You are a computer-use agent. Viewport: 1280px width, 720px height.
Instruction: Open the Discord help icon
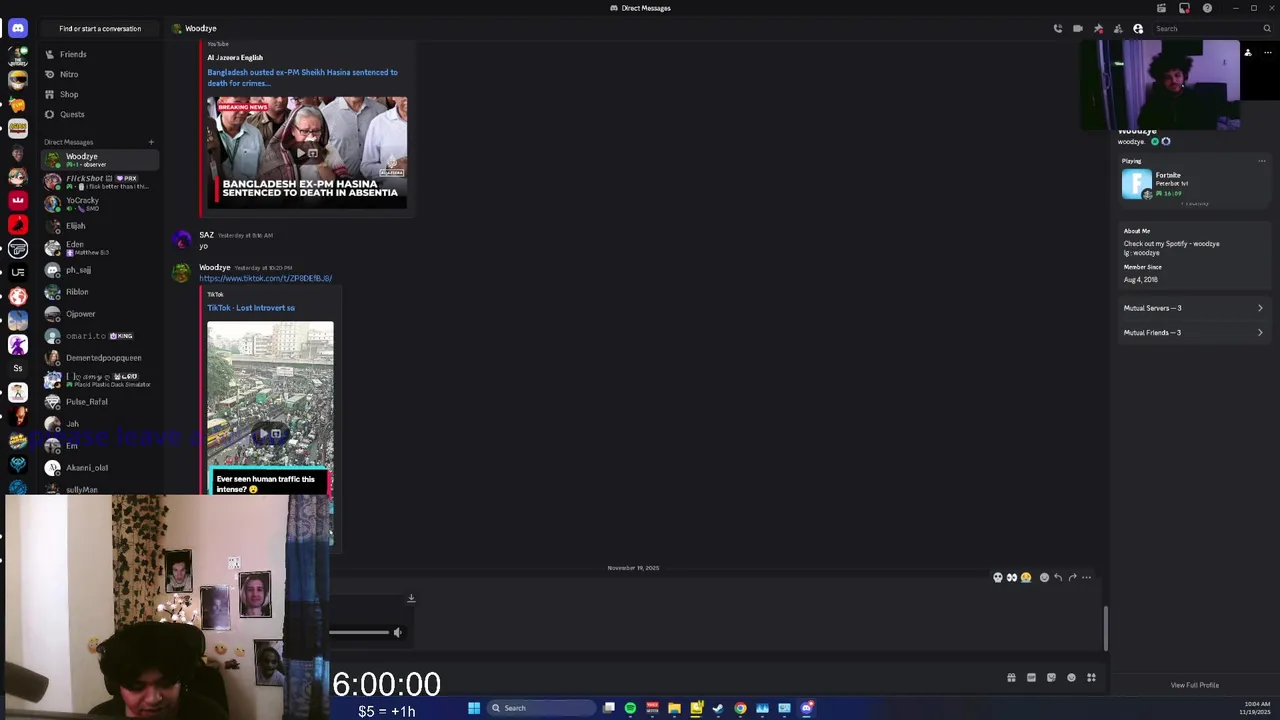point(1207,8)
